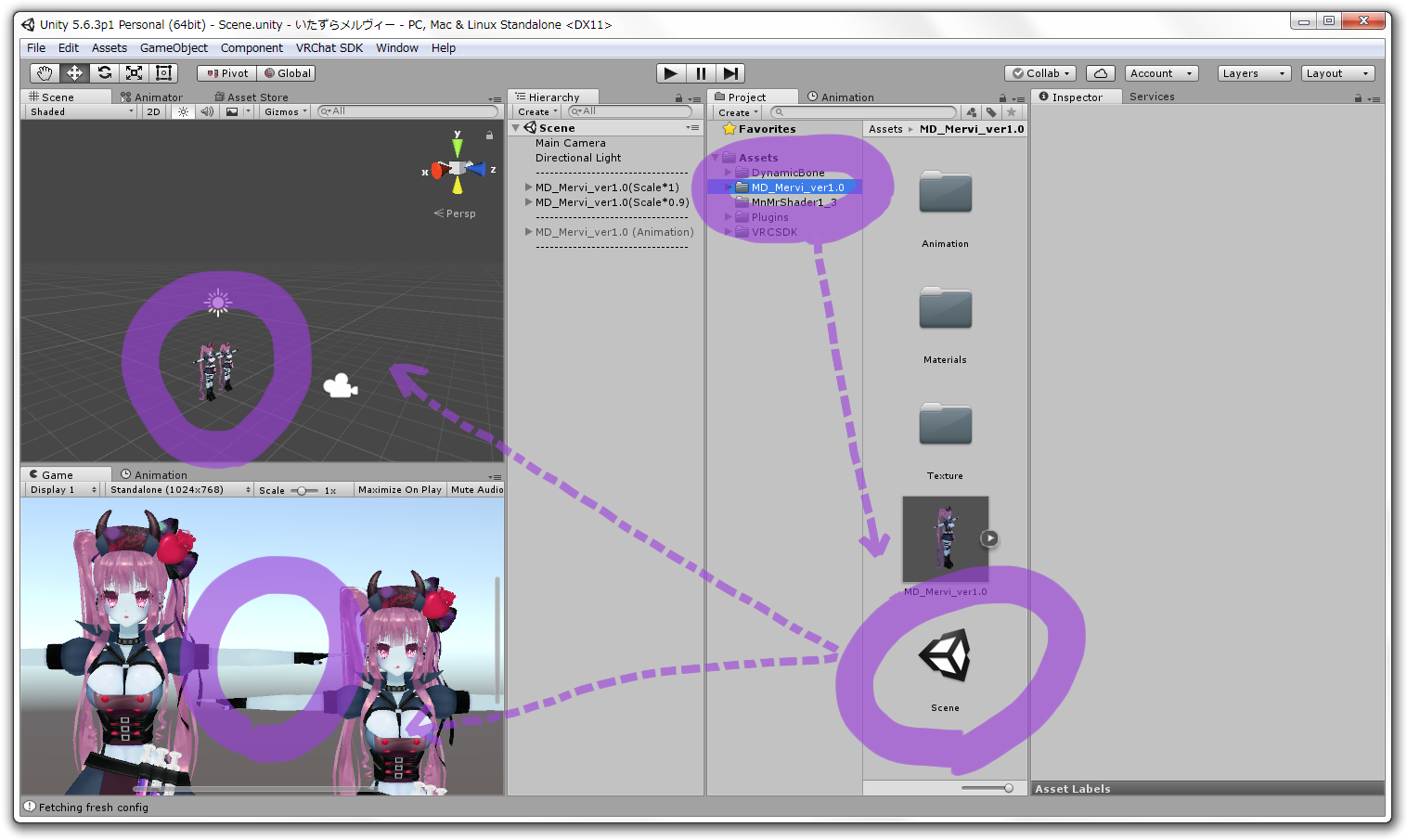
Task: Open the Shaded draw mode dropdown
Action: (81, 111)
